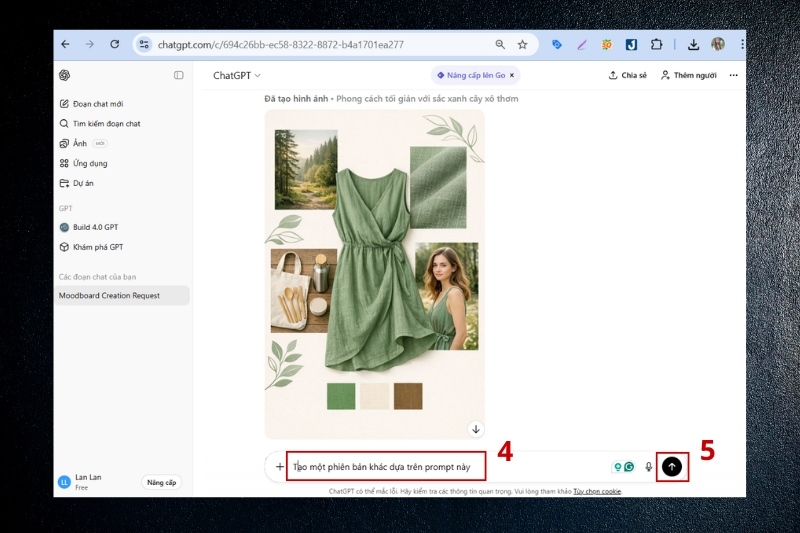
Task: Open 'Tìm kiếm đoạn chat' in the sidebar
Action: (105, 123)
